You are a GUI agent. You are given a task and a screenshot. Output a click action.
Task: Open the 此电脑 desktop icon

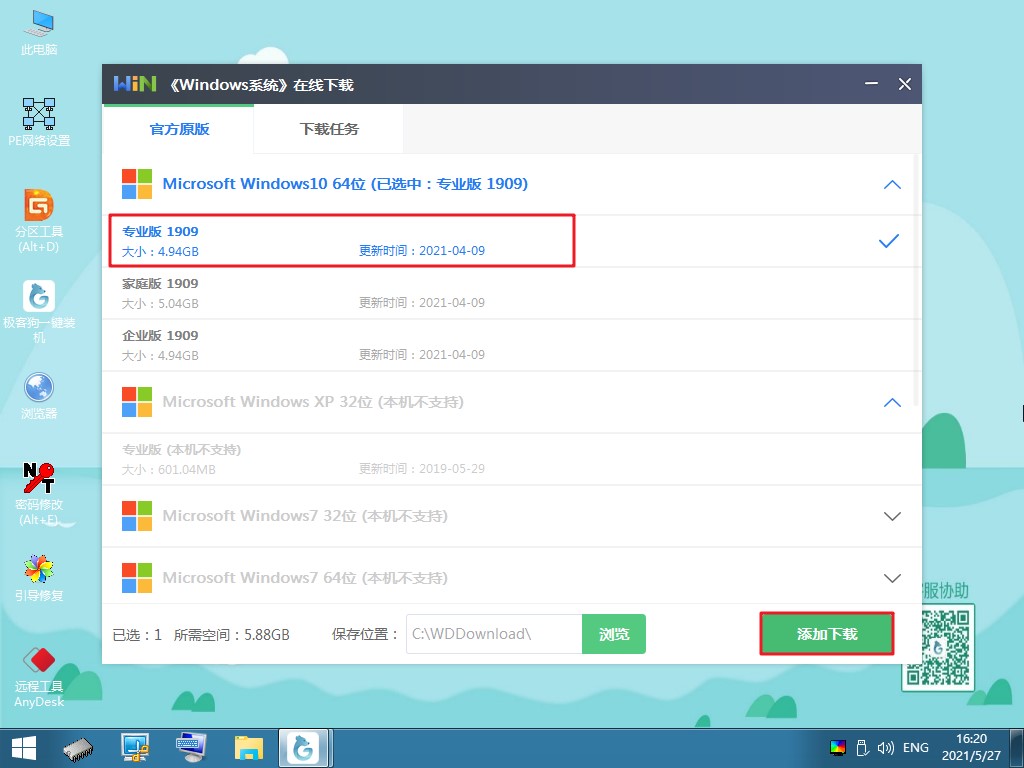[x=39, y=32]
